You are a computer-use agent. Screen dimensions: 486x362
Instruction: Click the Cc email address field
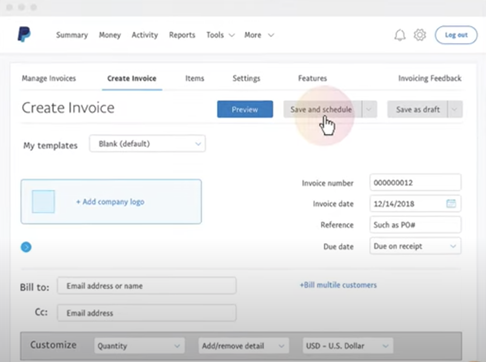click(x=147, y=313)
